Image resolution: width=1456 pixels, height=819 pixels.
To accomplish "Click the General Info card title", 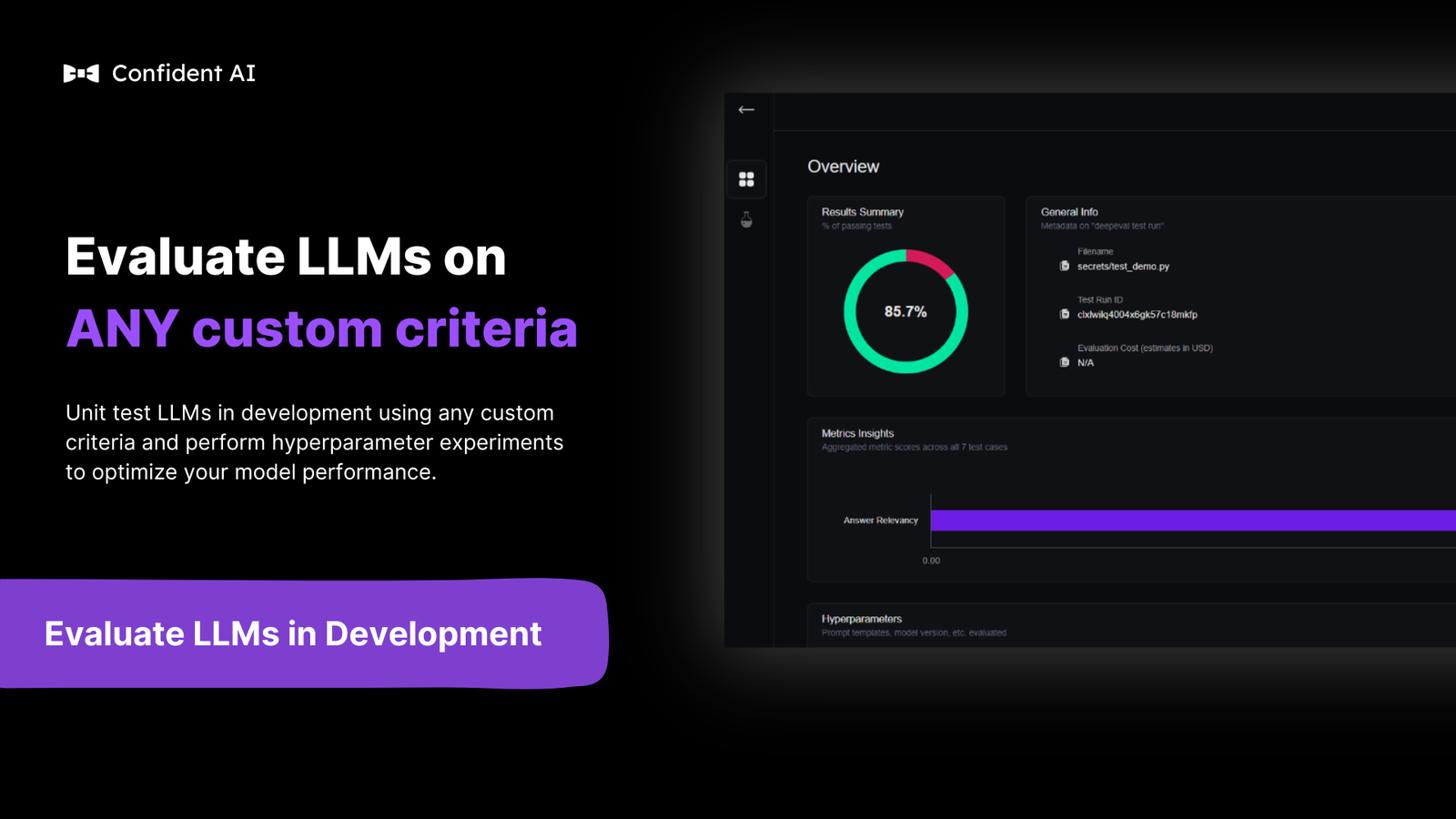I will [1069, 212].
